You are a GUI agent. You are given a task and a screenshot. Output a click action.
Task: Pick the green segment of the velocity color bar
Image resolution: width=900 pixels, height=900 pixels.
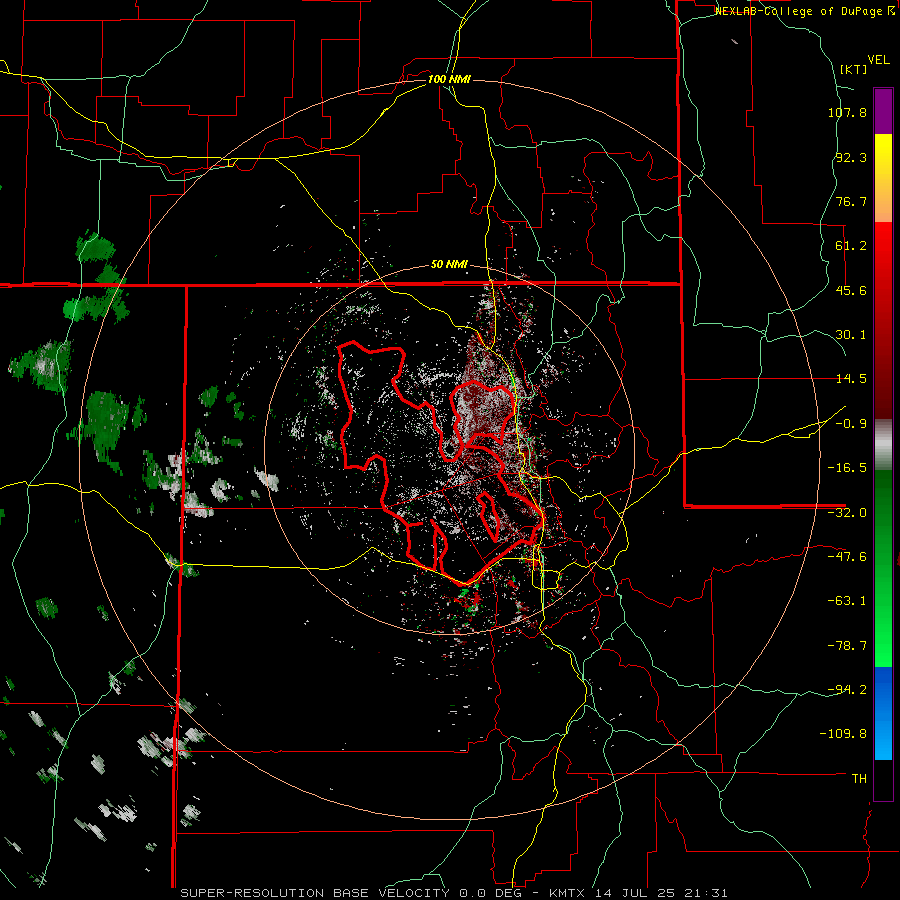(883, 568)
